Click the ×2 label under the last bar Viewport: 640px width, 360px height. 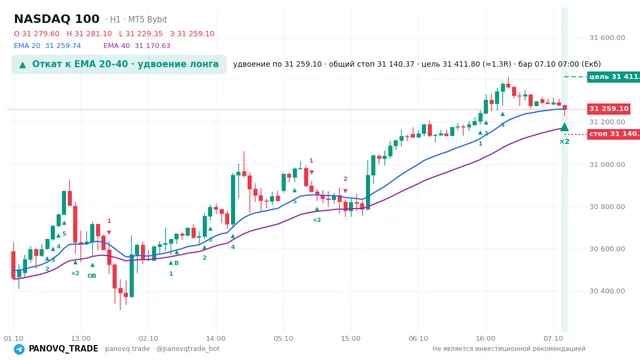coord(564,142)
